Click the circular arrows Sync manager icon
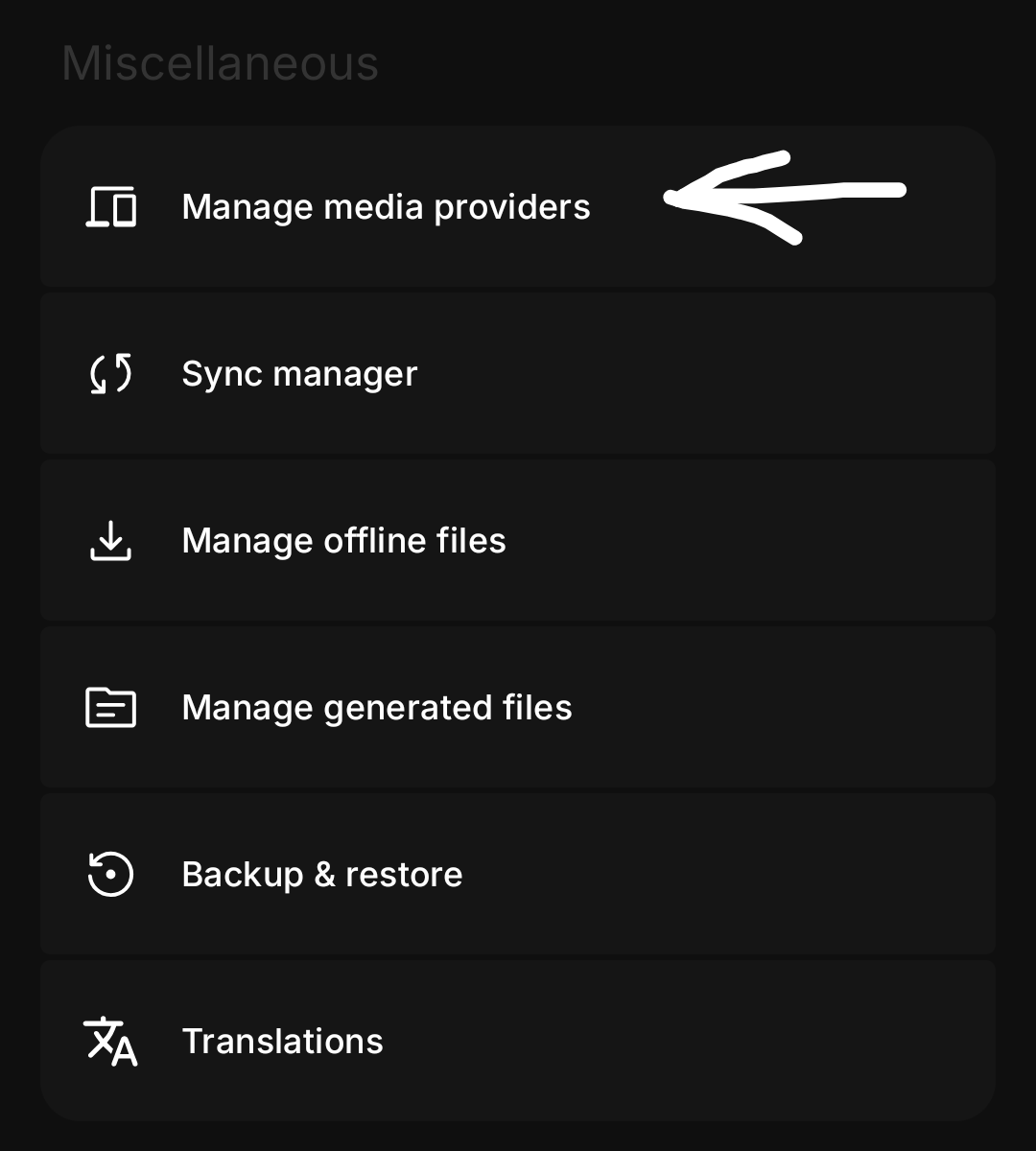Viewport: 1036px width, 1151px height. click(111, 374)
